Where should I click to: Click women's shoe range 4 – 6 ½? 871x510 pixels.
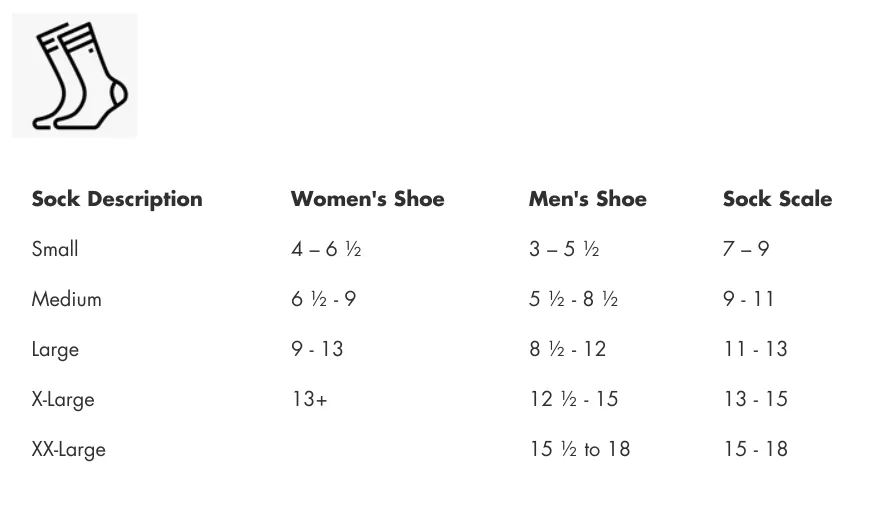click(x=326, y=249)
